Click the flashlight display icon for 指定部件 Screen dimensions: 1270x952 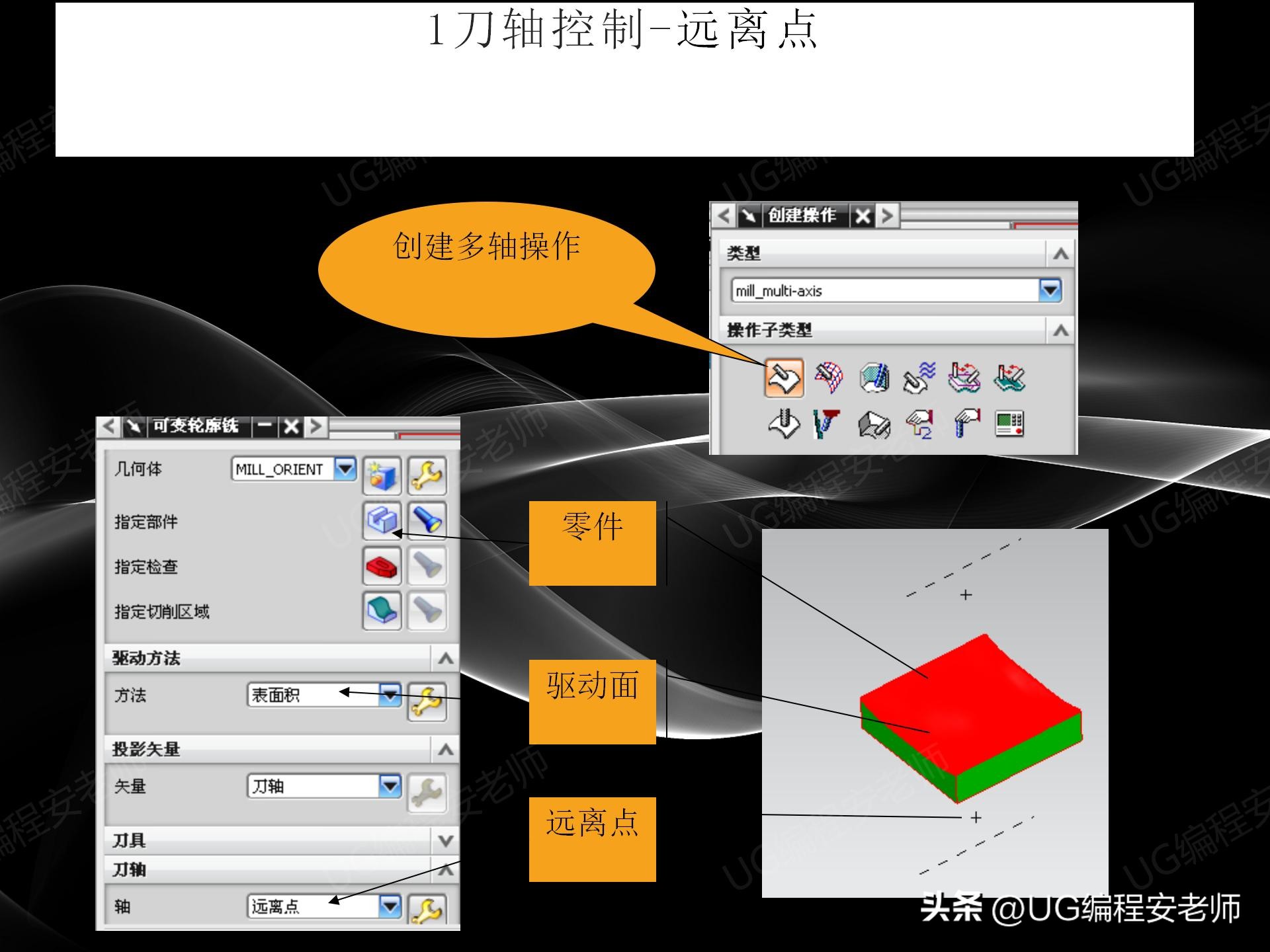[428, 520]
